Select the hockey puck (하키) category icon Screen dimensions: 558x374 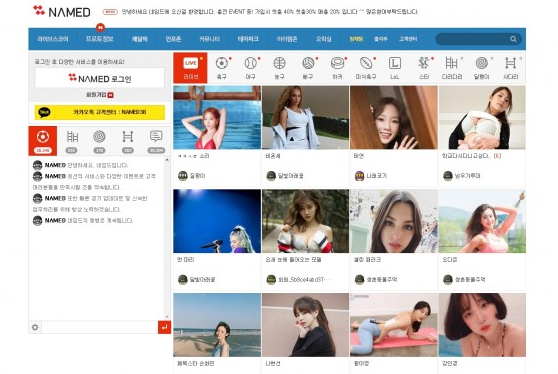tap(337, 63)
